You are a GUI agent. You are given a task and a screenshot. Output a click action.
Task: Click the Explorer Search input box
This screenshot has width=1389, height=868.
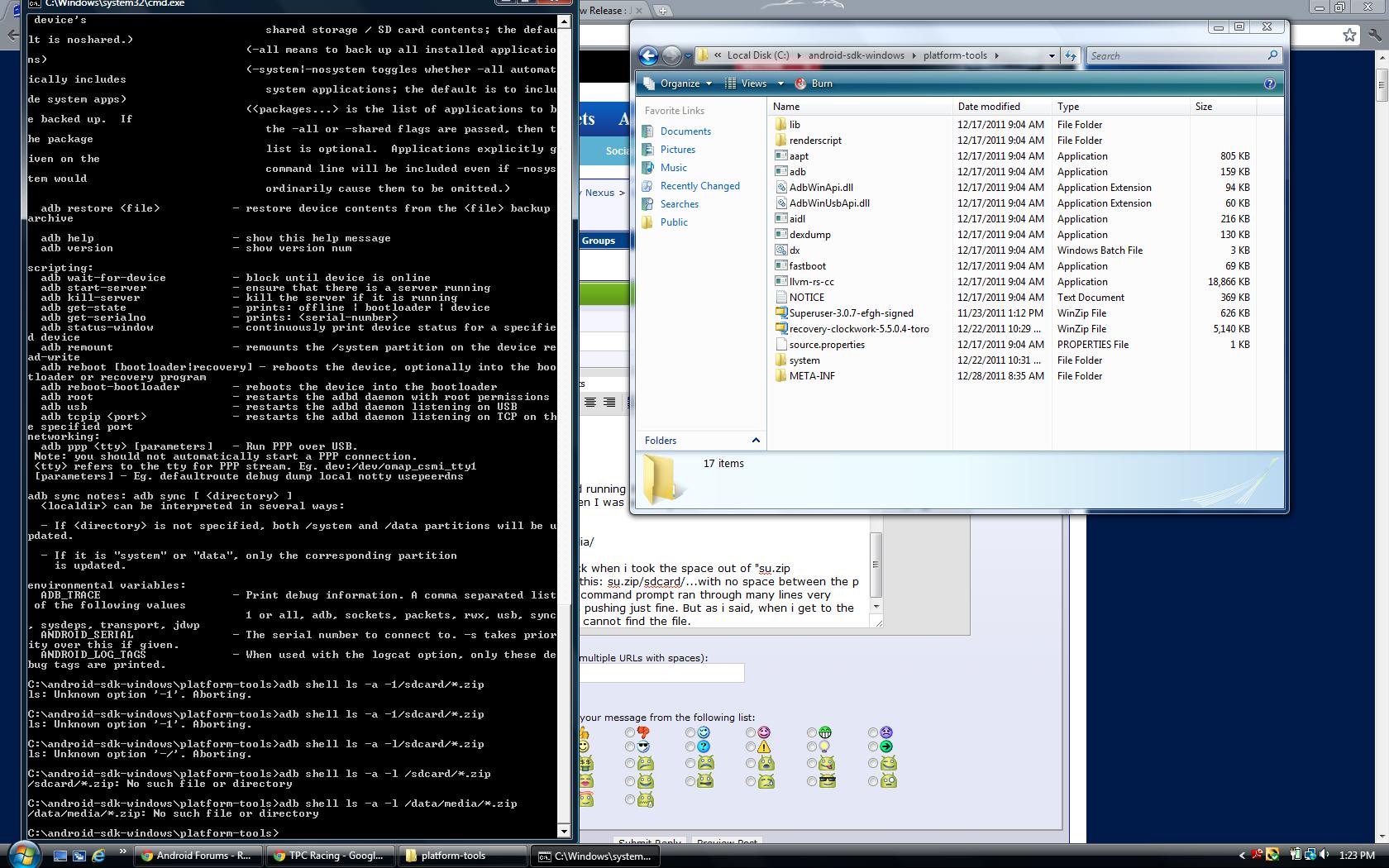pyautogui.click(x=1176, y=55)
